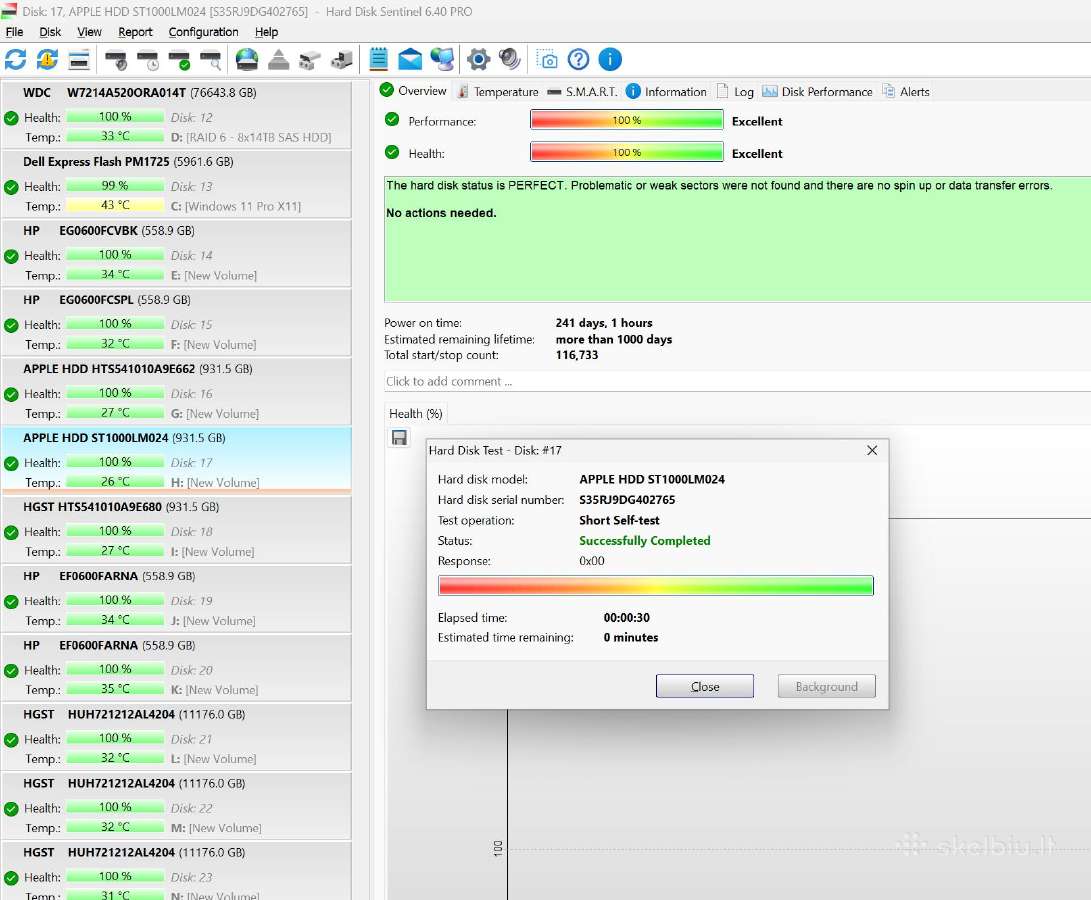
Task: Click the speaker sound icon
Action: [509, 59]
